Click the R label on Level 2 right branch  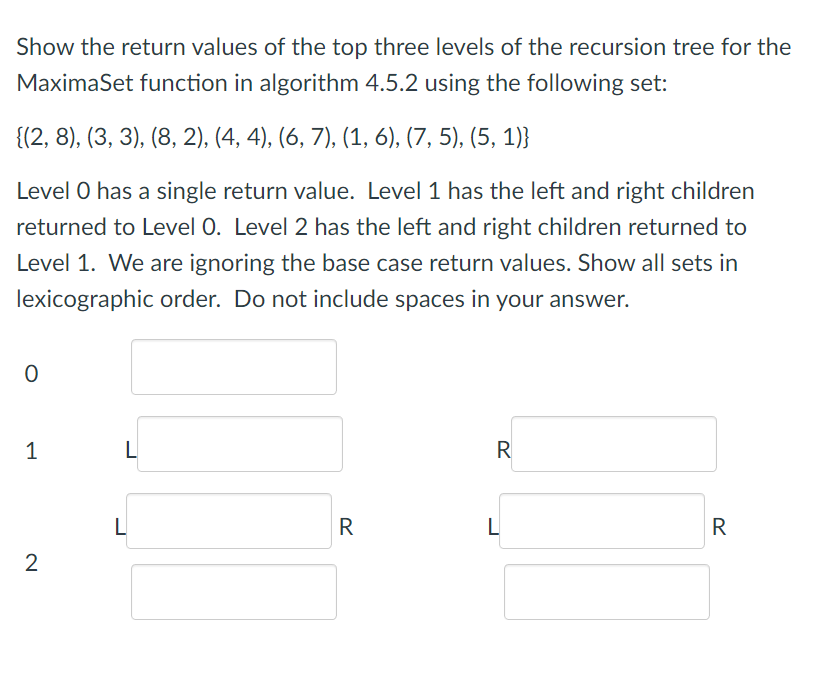718,527
